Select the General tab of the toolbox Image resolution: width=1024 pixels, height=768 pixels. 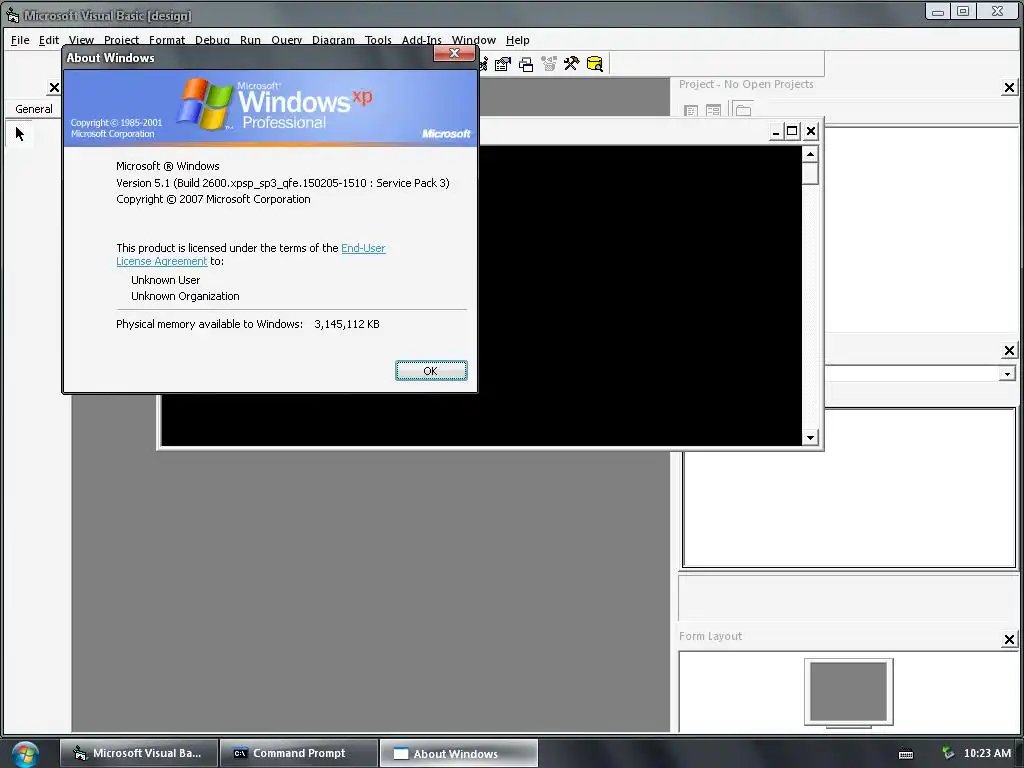pyautogui.click(x=34, y=109)
